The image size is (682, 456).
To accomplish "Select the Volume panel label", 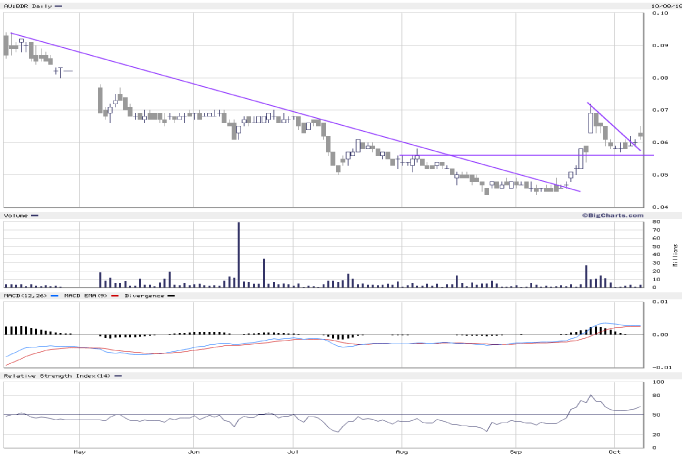I will [x=16, y=215].
